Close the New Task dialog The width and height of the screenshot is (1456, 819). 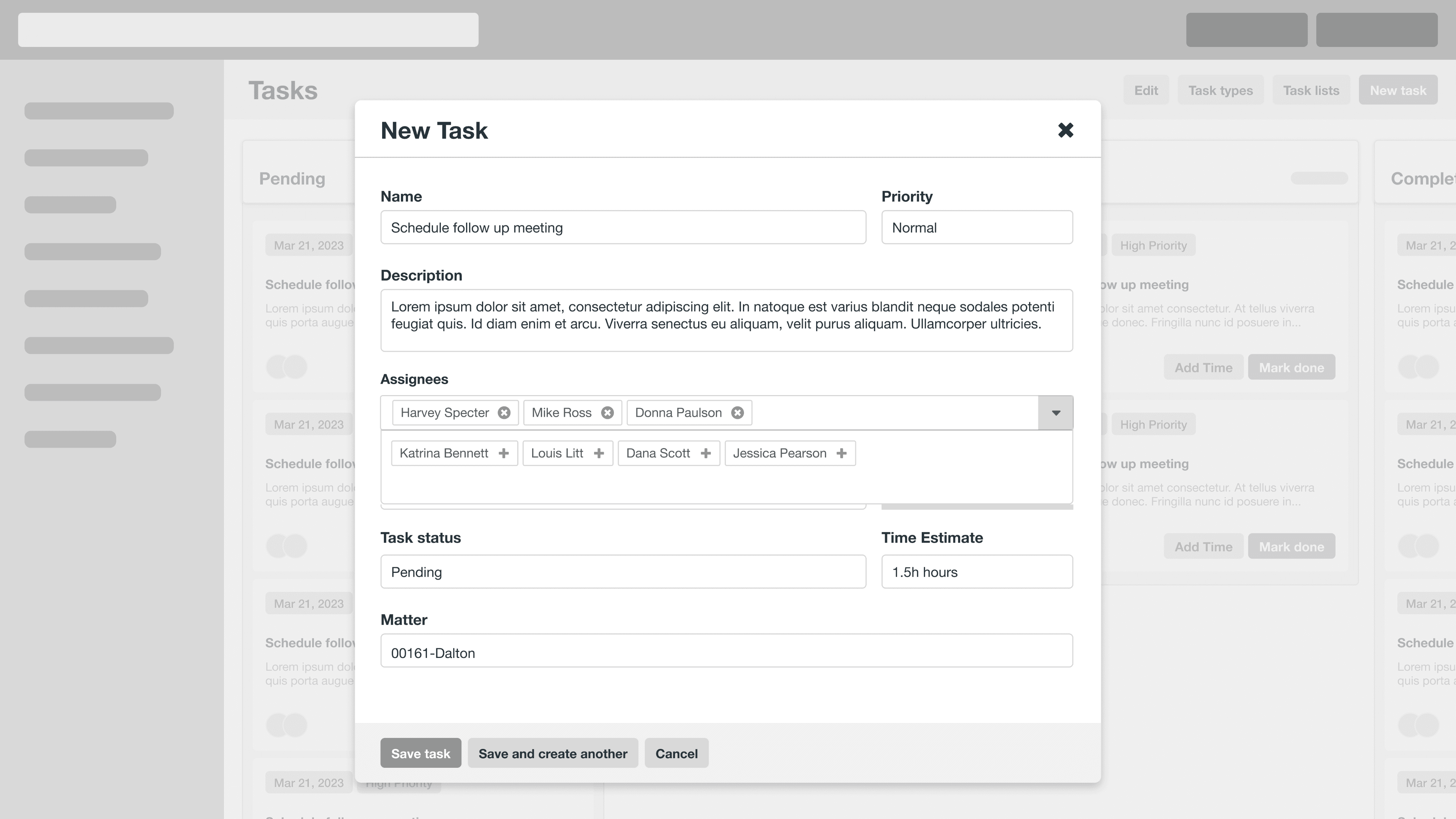[1065, 131]
